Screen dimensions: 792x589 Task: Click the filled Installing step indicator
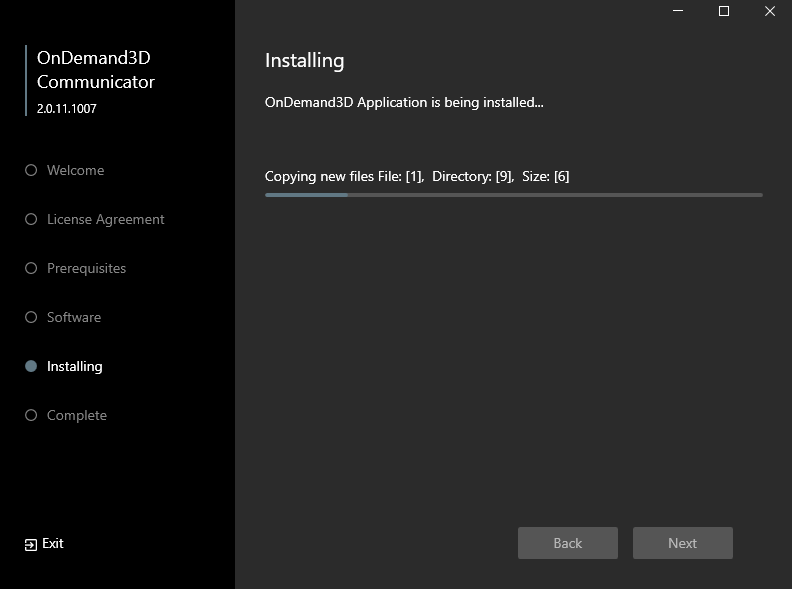31,366
